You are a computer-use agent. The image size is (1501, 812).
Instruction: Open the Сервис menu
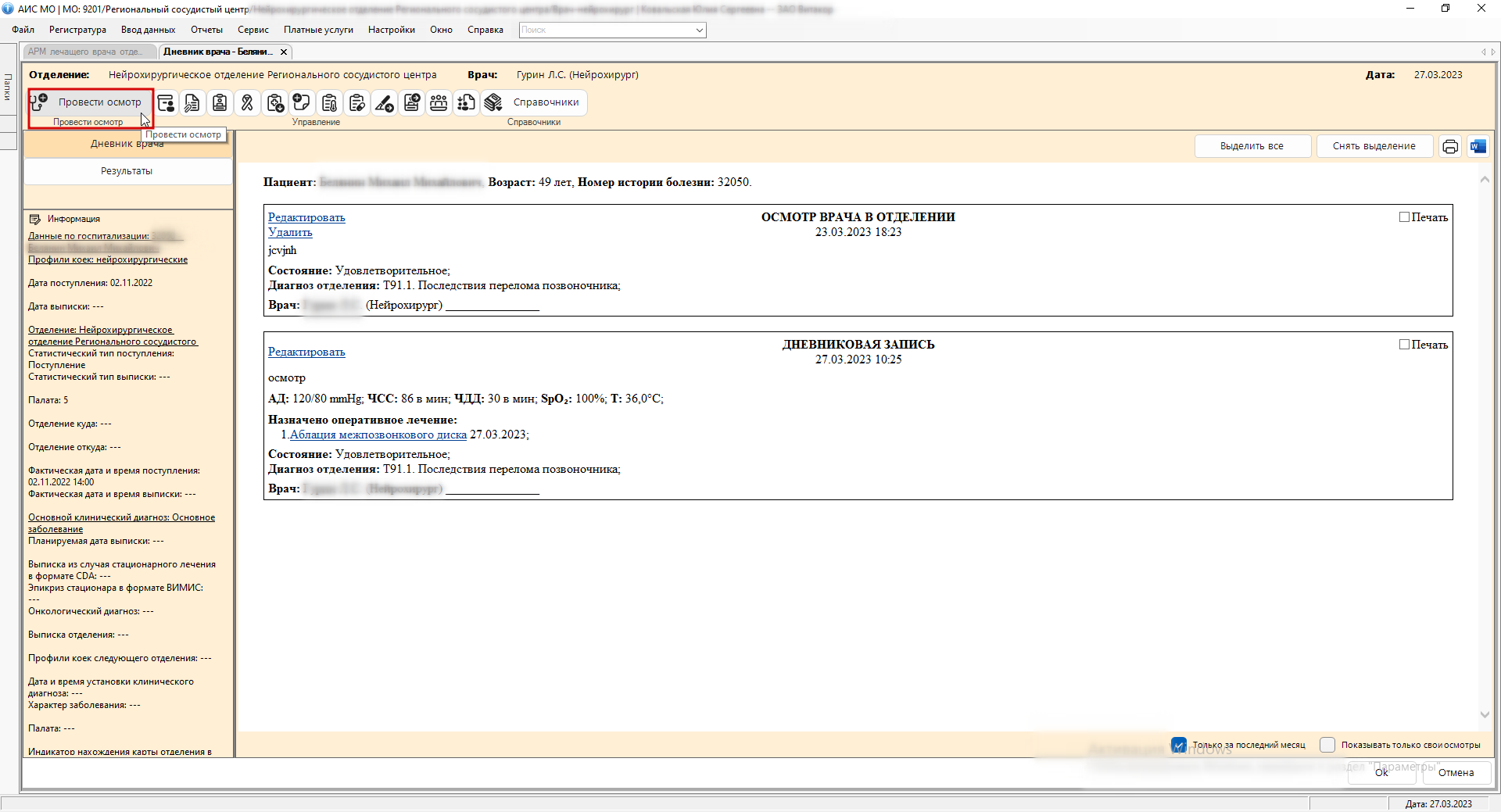click(x=253, y=30)
